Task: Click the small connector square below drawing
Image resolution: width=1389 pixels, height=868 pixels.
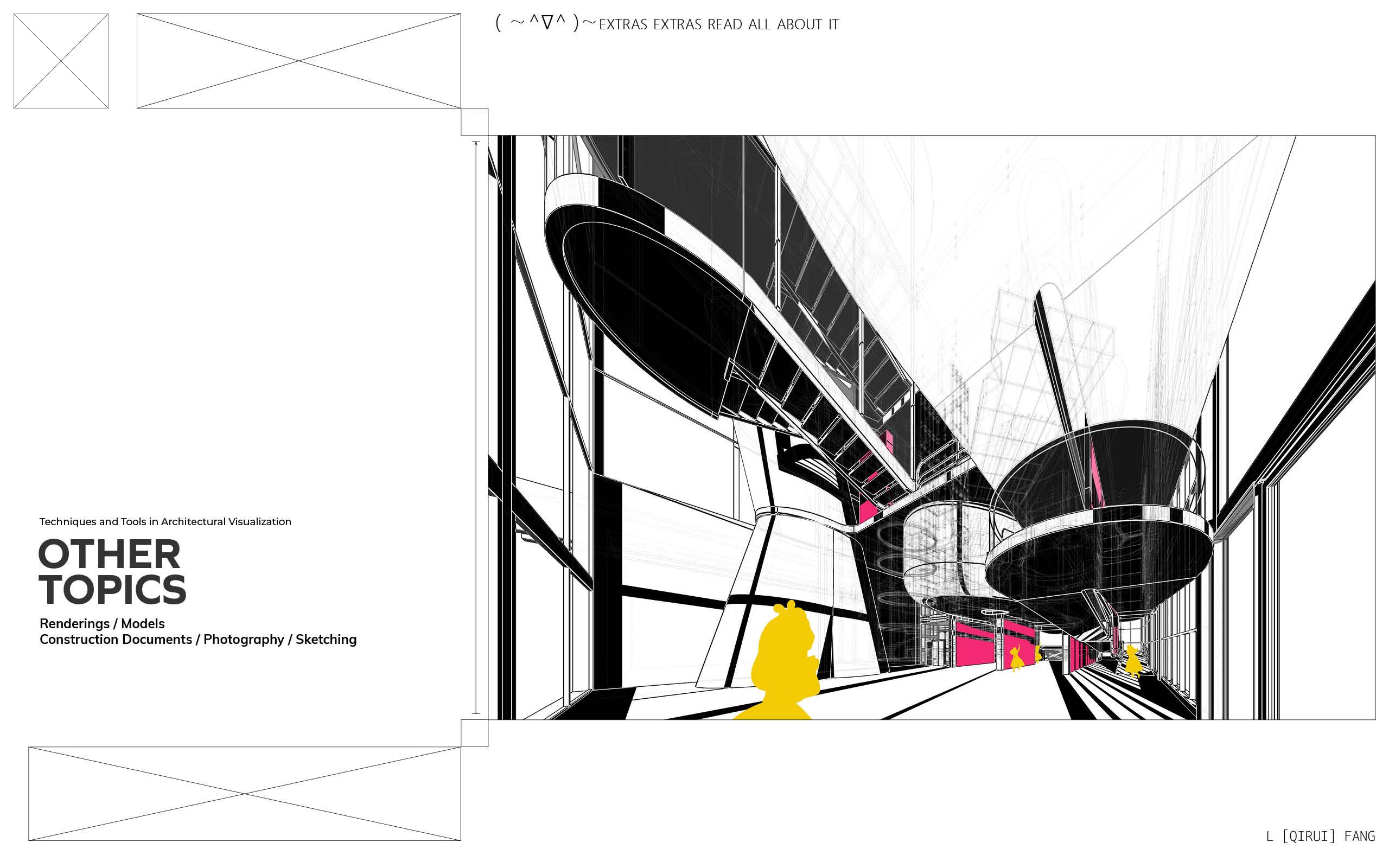Action: pos(474,733)
